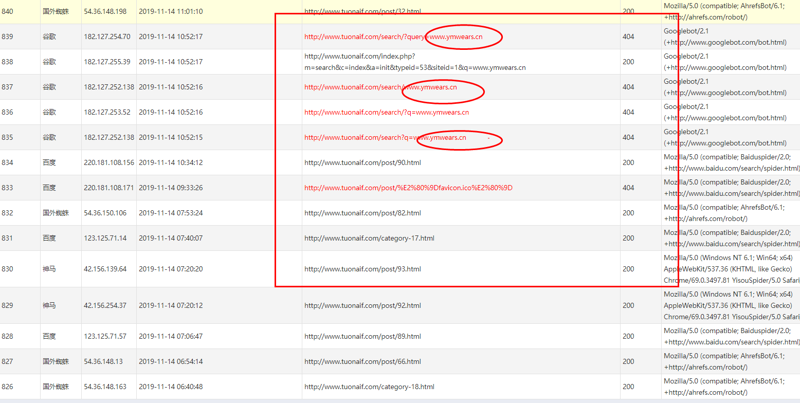
Task: Open the post/90.html URL
Action: pyautogui.click(x=363, y=163)
